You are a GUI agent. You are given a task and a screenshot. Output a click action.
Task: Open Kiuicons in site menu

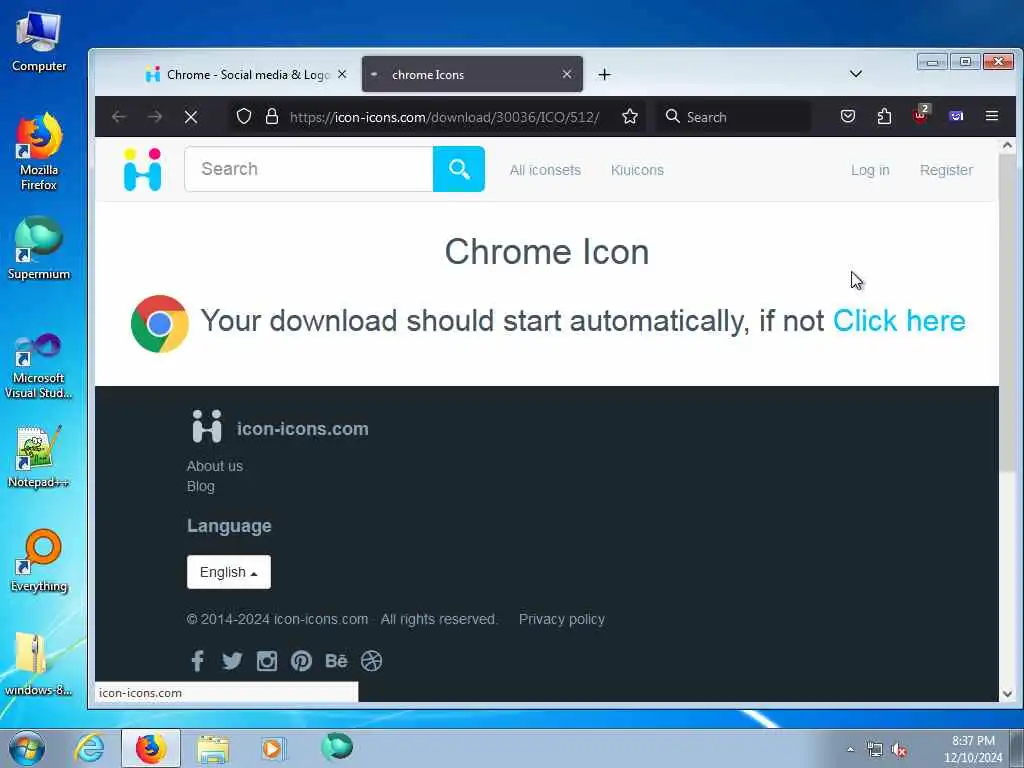[637, 170]
